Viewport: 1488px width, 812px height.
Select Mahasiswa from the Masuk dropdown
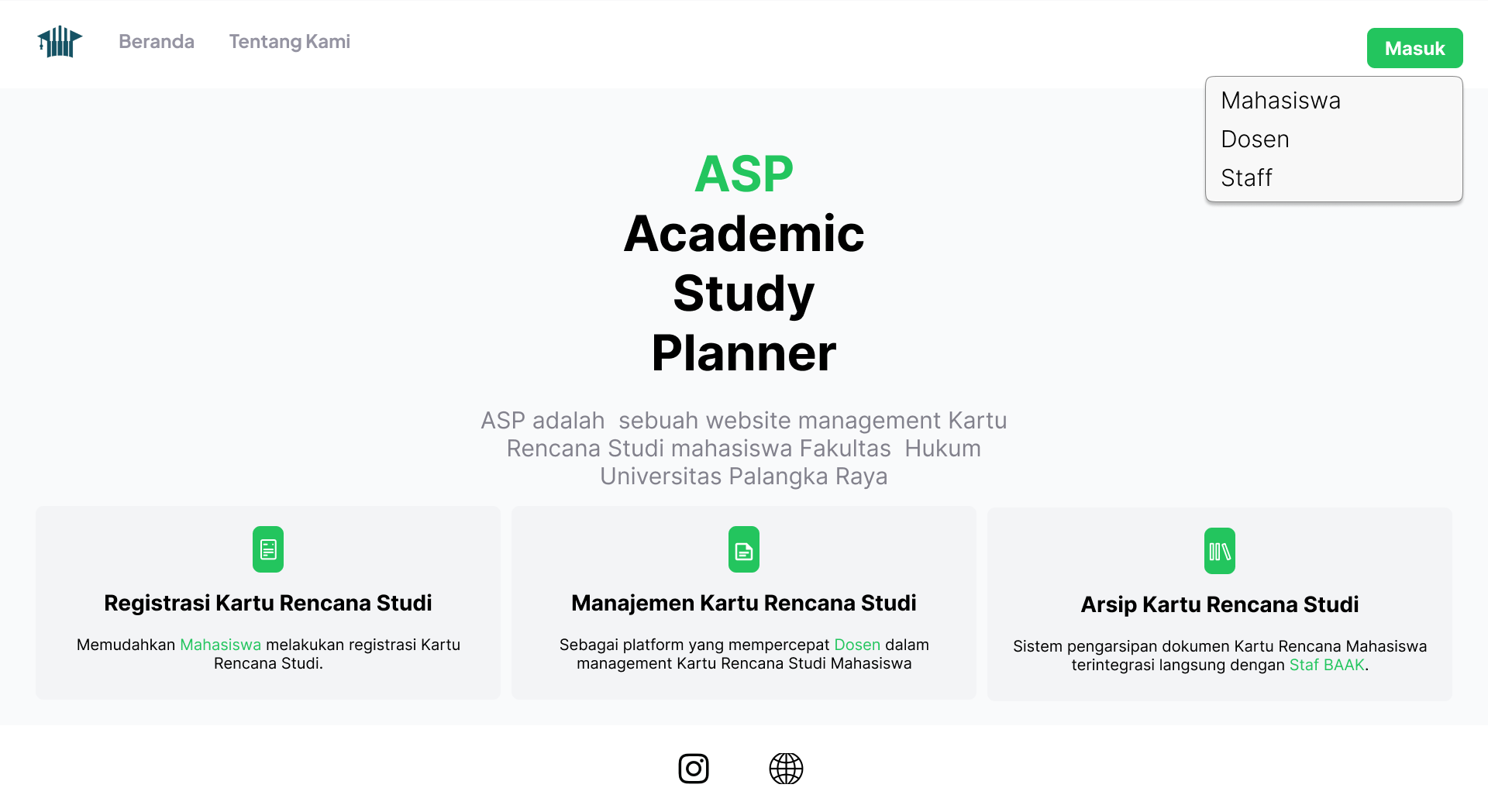(x=1280, y=101)
